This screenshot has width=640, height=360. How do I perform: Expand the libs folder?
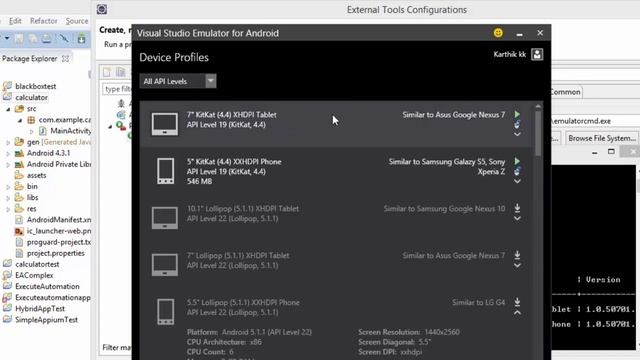click(8, 198)
